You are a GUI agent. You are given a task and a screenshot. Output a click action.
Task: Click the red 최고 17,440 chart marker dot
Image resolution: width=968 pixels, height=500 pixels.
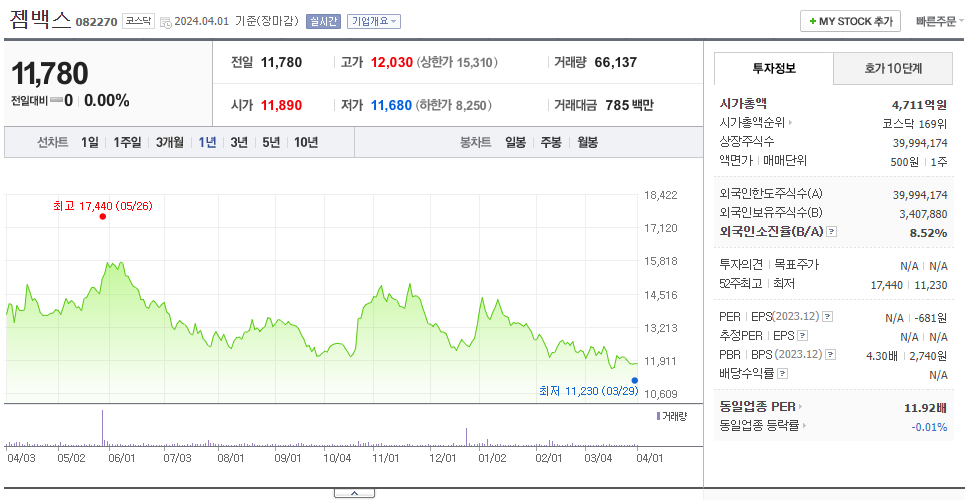(102, 216)
